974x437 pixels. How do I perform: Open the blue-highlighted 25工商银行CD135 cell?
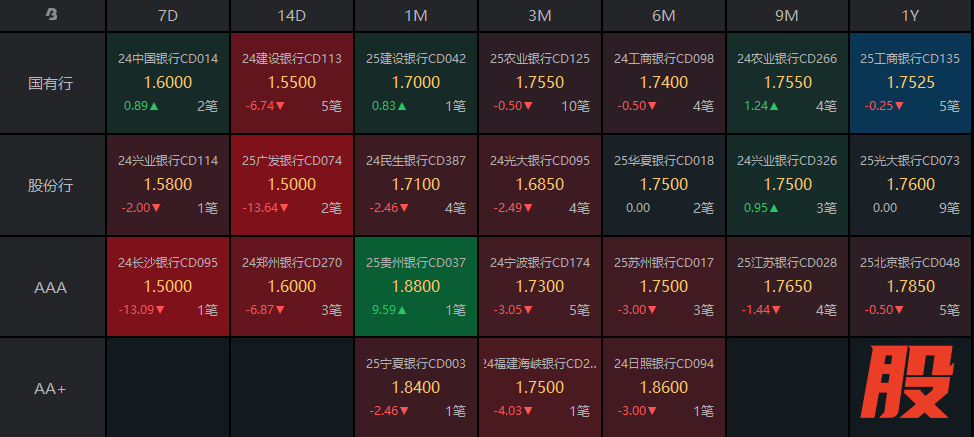(910, 83)
